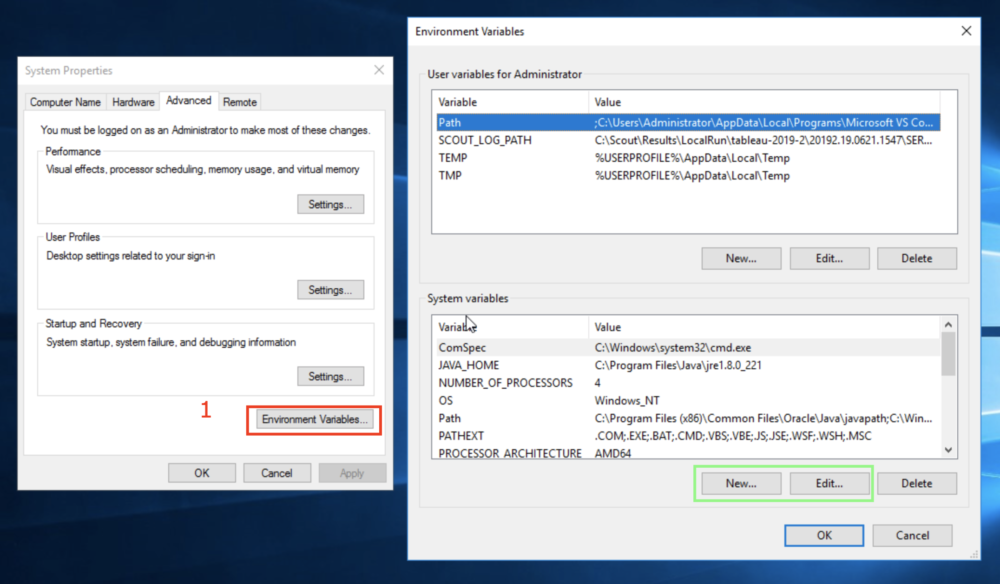Viewport: 1000px width, 584px height.
Task: Close the System Properties window
Action: [379, 70]
